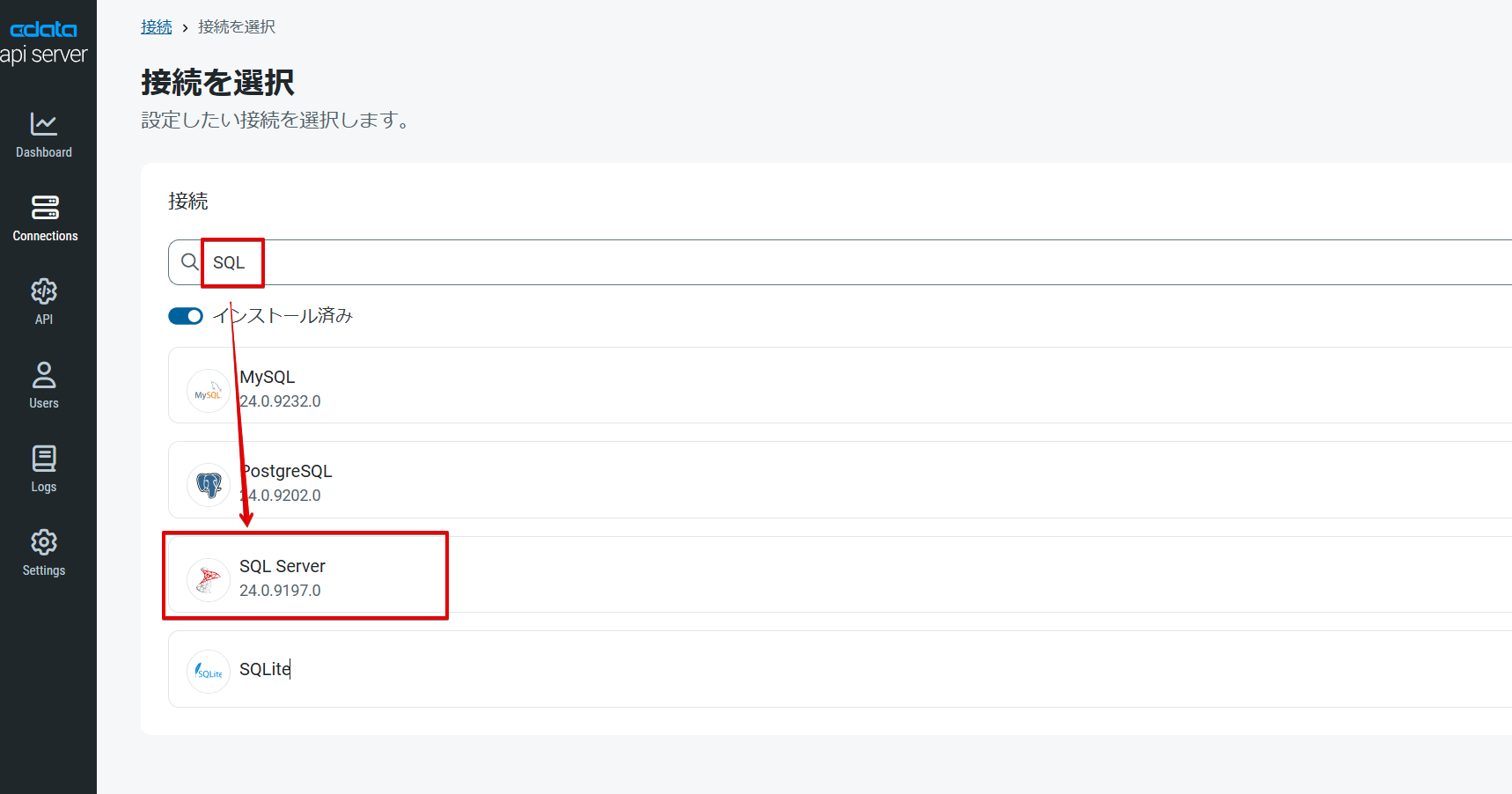Viewport: 1512px width, 794px height.
Task: Click the 接続 breadcrumb link
Action: pyautogui.click(x=157, y=27)
